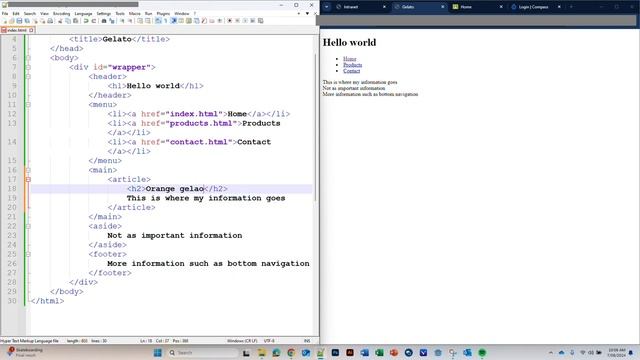Save the current file with toolbar icon
The width and height of the screenshot is (640, 360).
click(x=19, y=21)
